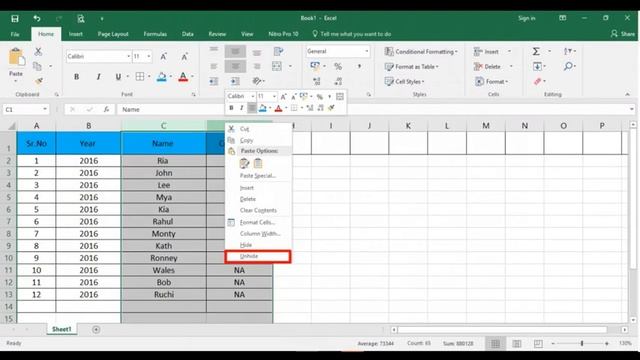Click the Borders icon in the Font group
The width and height of the screenshot is (640, 360).
point(140,77)
